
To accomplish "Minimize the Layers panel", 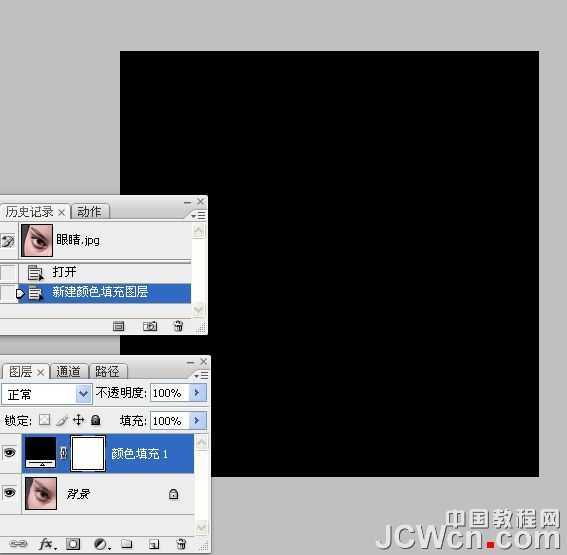I will 191,363.
